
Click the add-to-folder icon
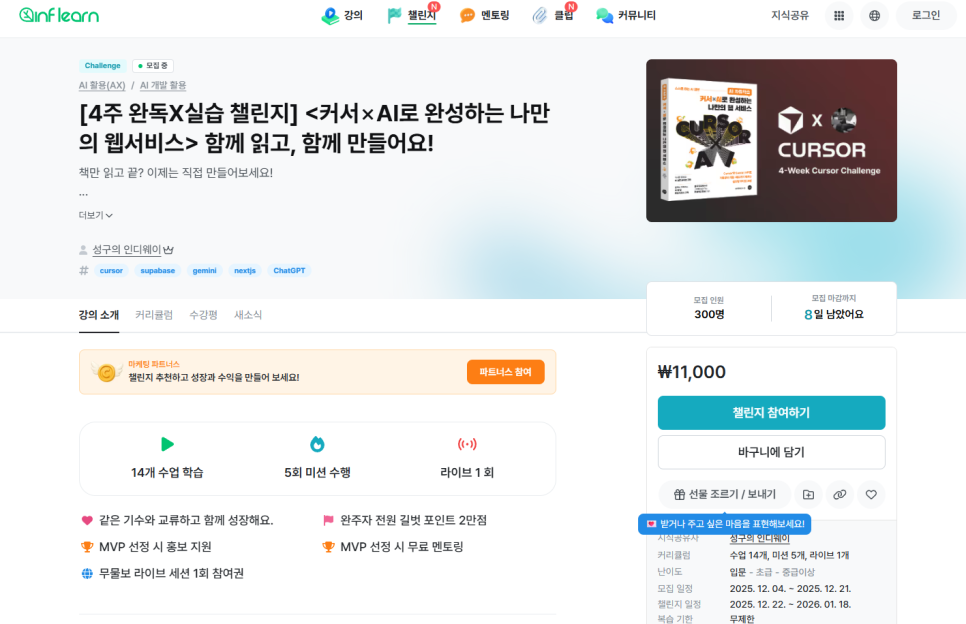coord(808,495)
